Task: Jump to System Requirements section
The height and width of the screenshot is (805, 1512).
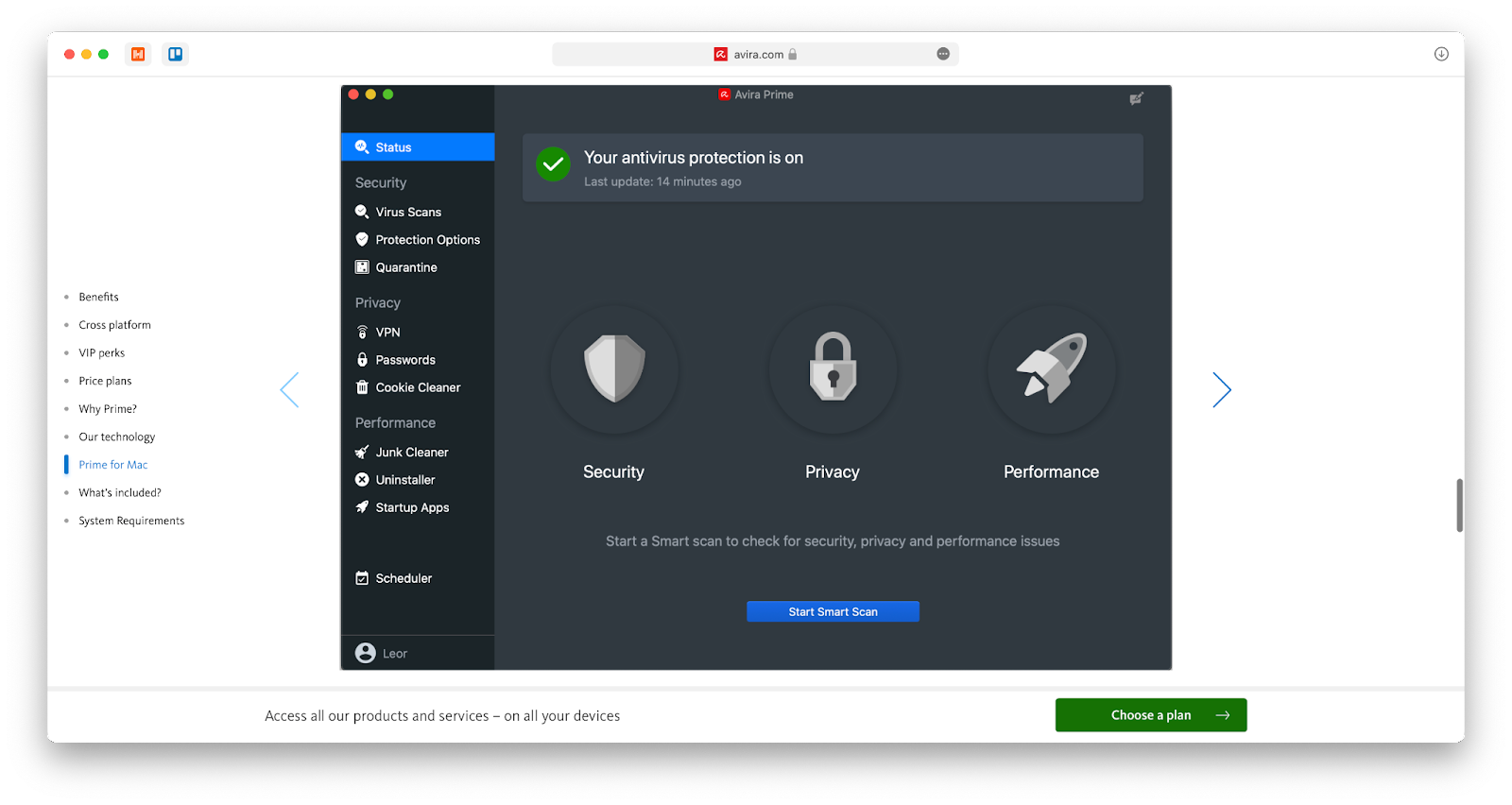Action: tap(131, 521)
